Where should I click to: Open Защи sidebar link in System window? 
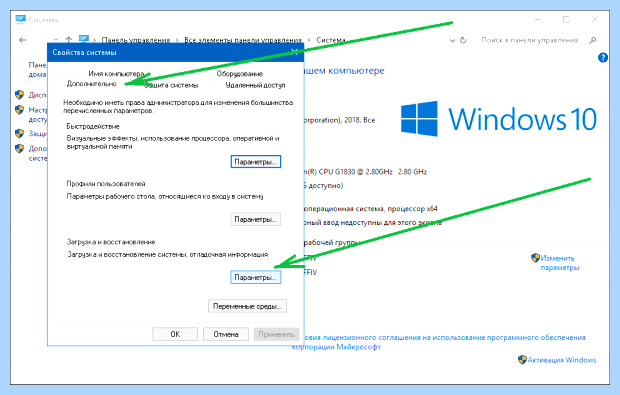pos(38,134)
